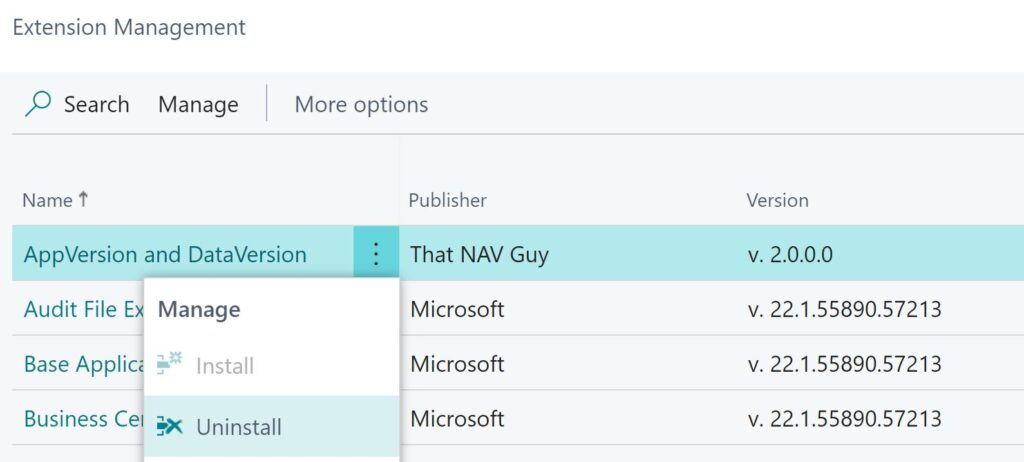Open the Manage toolbar menu
Viewport: 1024px width, 462px height.
click(198, 105)
